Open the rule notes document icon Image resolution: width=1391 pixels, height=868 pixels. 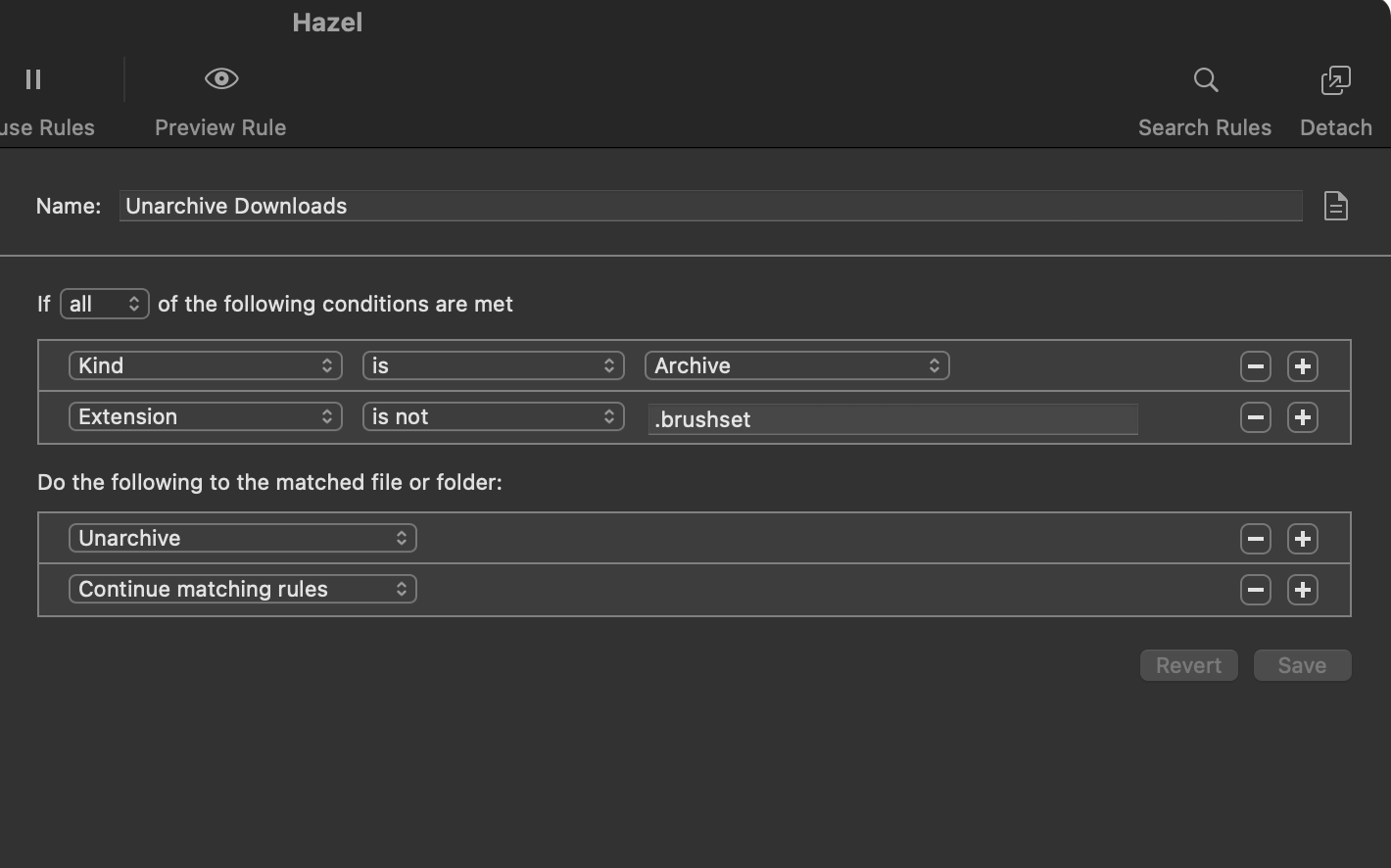pos(1336,206)
